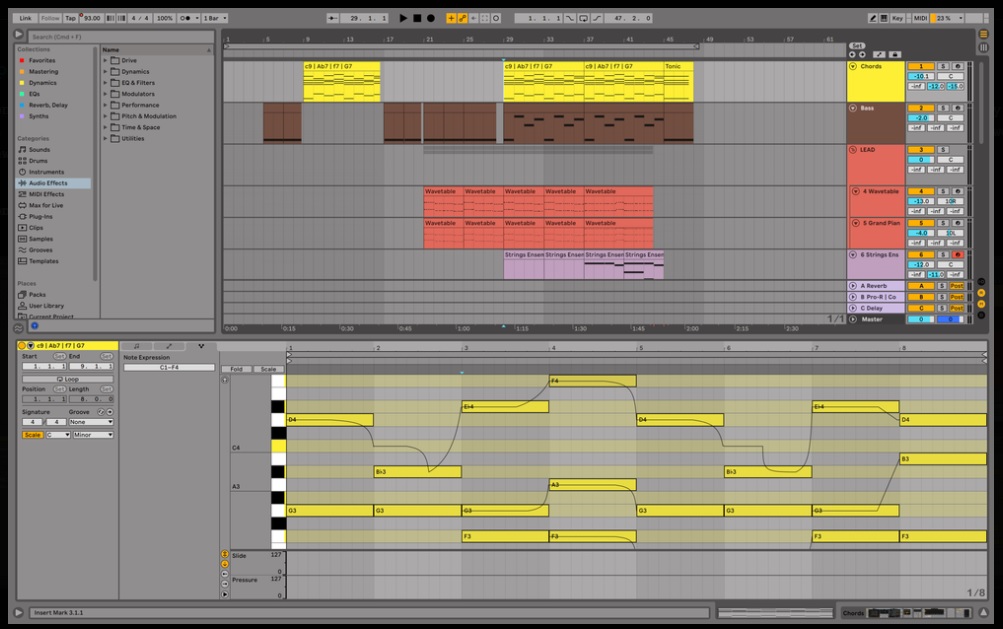Toggle the MIDI map mode button
The width and height of the screenshot is (1003, 629).
coord(920,18)
